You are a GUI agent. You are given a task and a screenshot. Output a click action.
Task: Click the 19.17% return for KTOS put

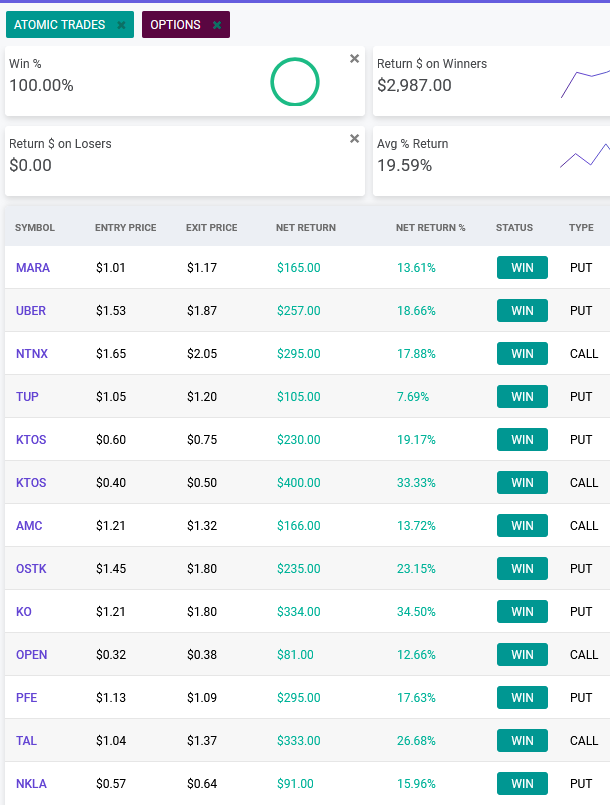click(416, 440)
